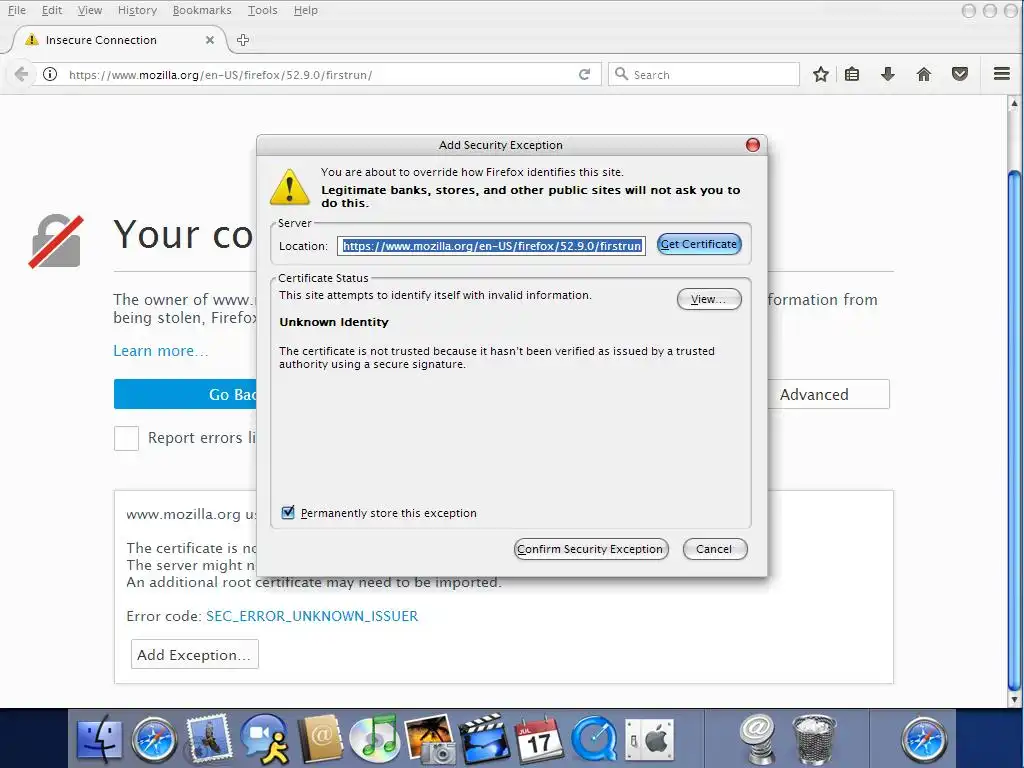Click the page scrollbar down arrow

coord(1014,699)
